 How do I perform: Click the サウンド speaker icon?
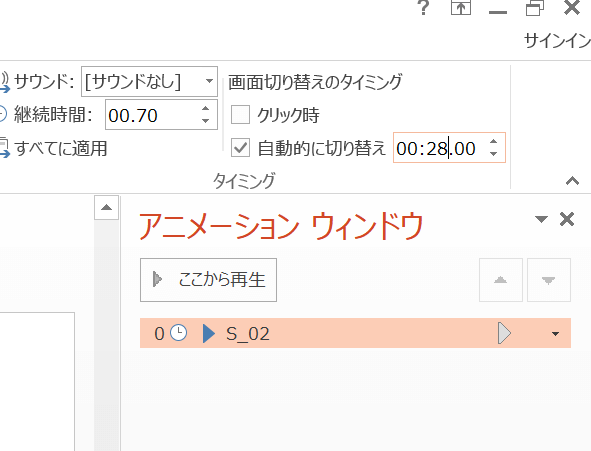[x=5, y=82]
